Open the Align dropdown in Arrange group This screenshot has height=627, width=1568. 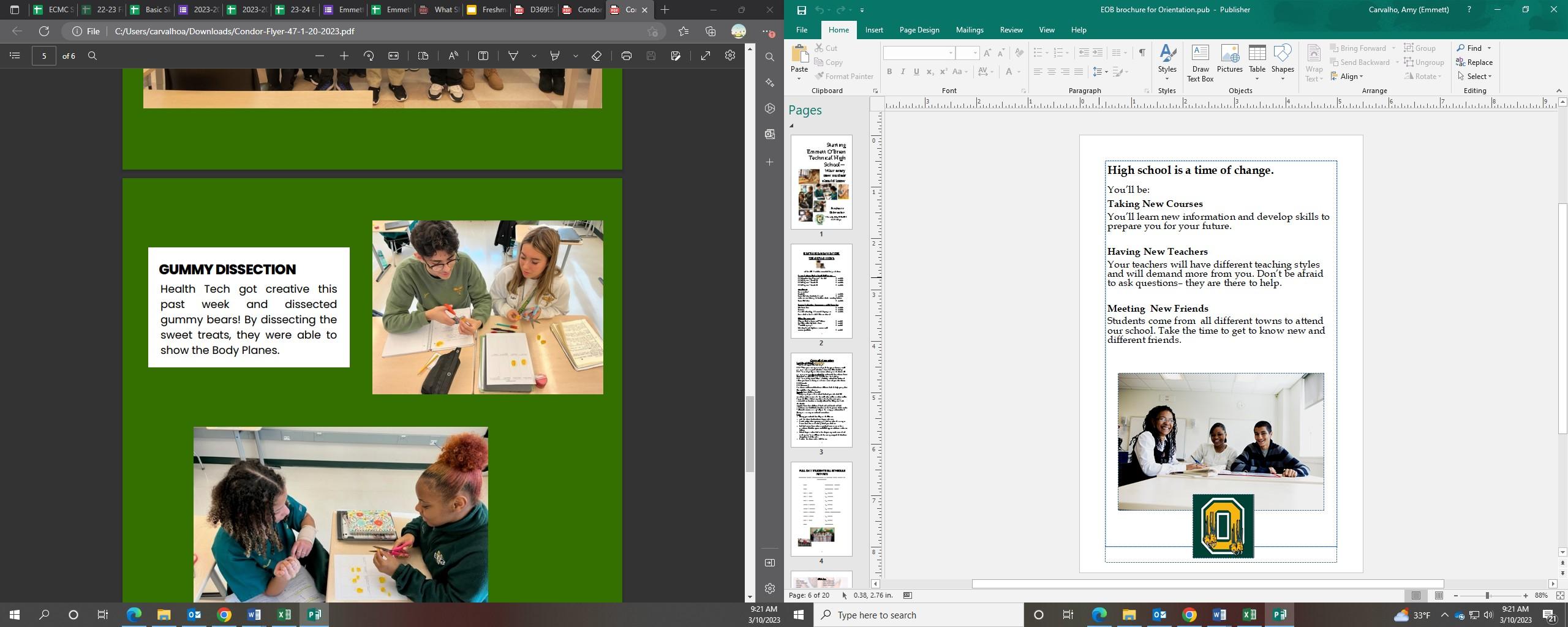[x=1346, y=77]
